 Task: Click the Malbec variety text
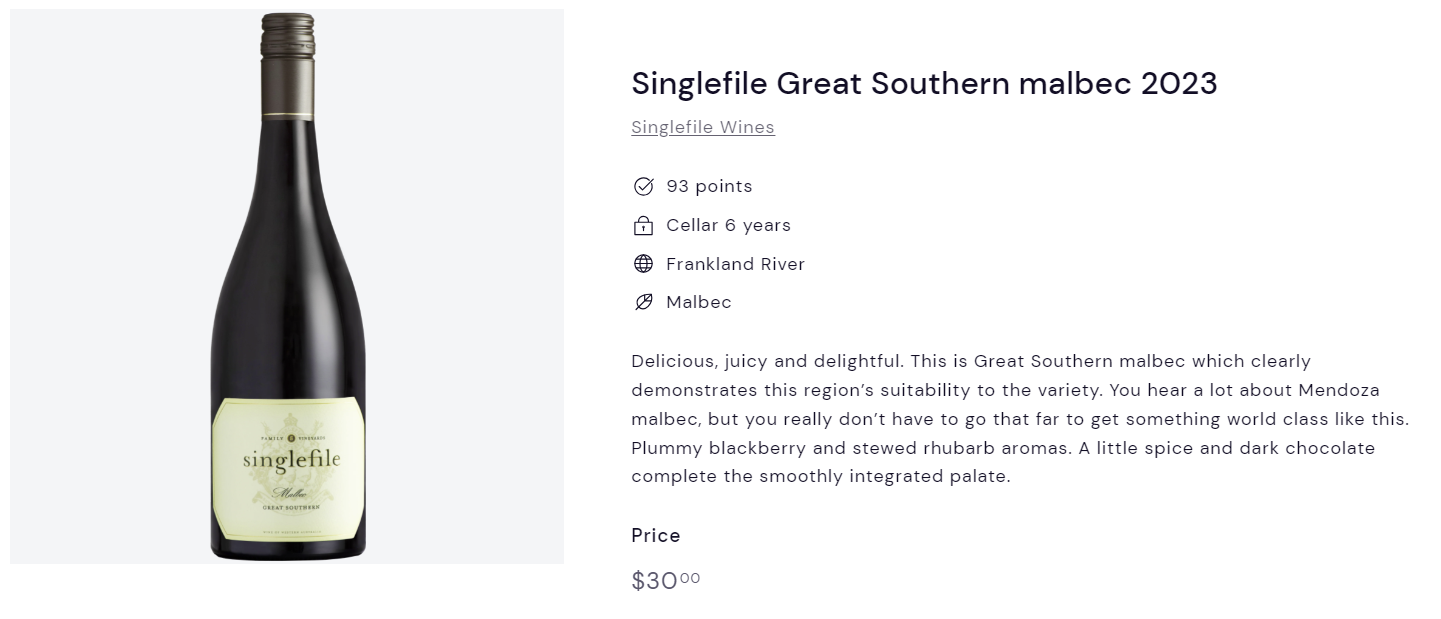pos(699,302)
